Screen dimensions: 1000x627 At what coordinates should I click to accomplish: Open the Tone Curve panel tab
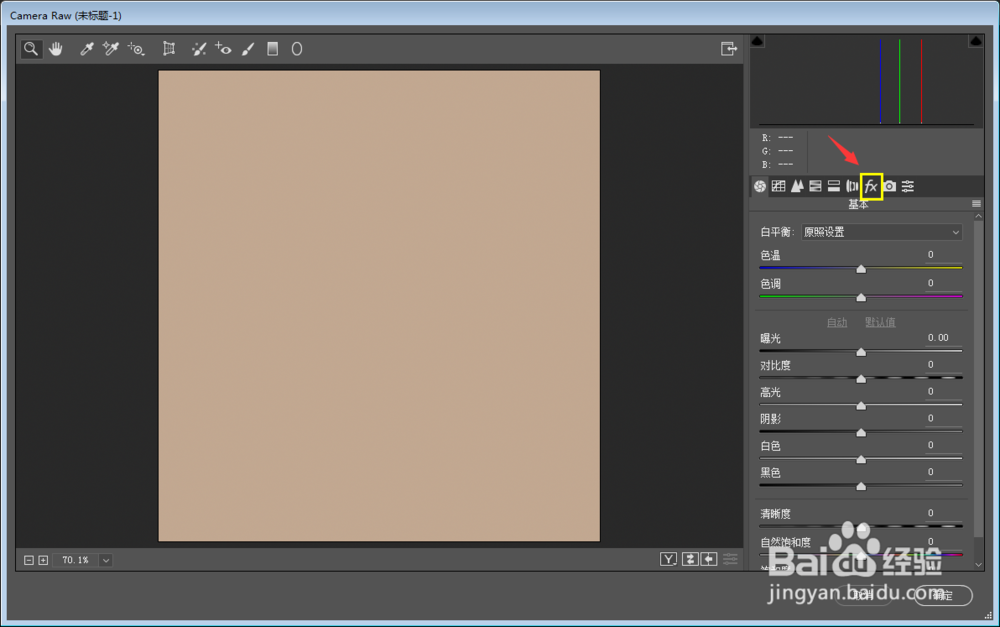(x=778, y=186)
